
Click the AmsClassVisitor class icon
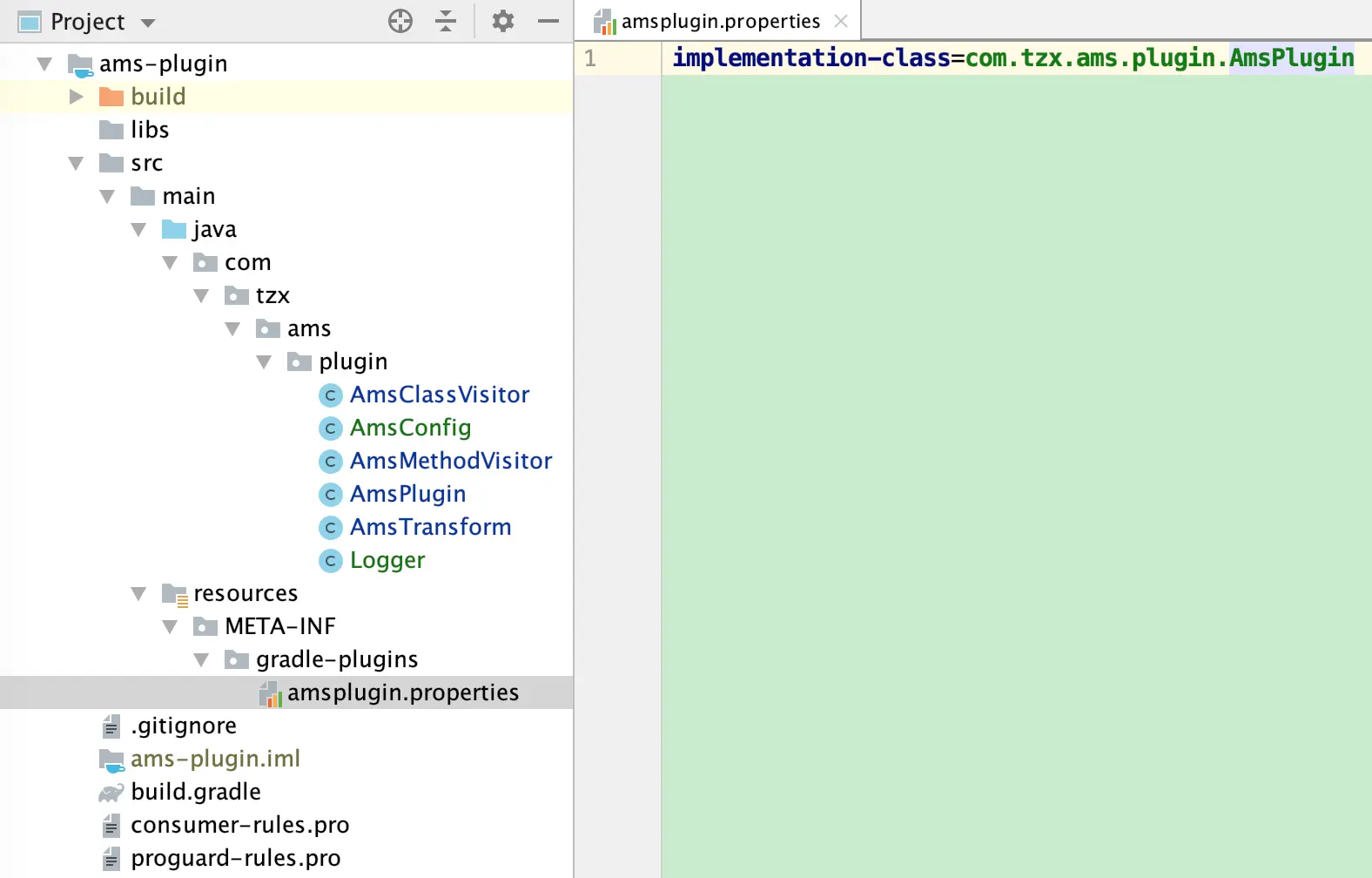[x=331, y=395]
